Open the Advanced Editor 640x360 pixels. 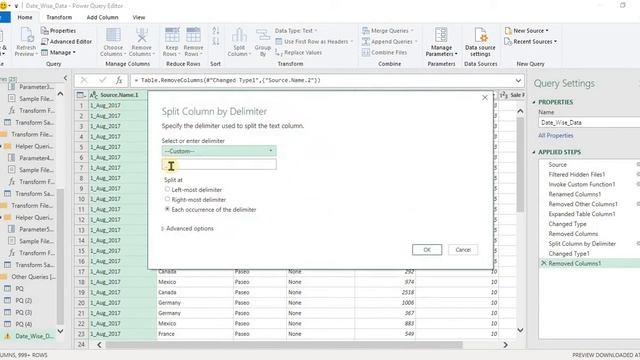point(67,42)
